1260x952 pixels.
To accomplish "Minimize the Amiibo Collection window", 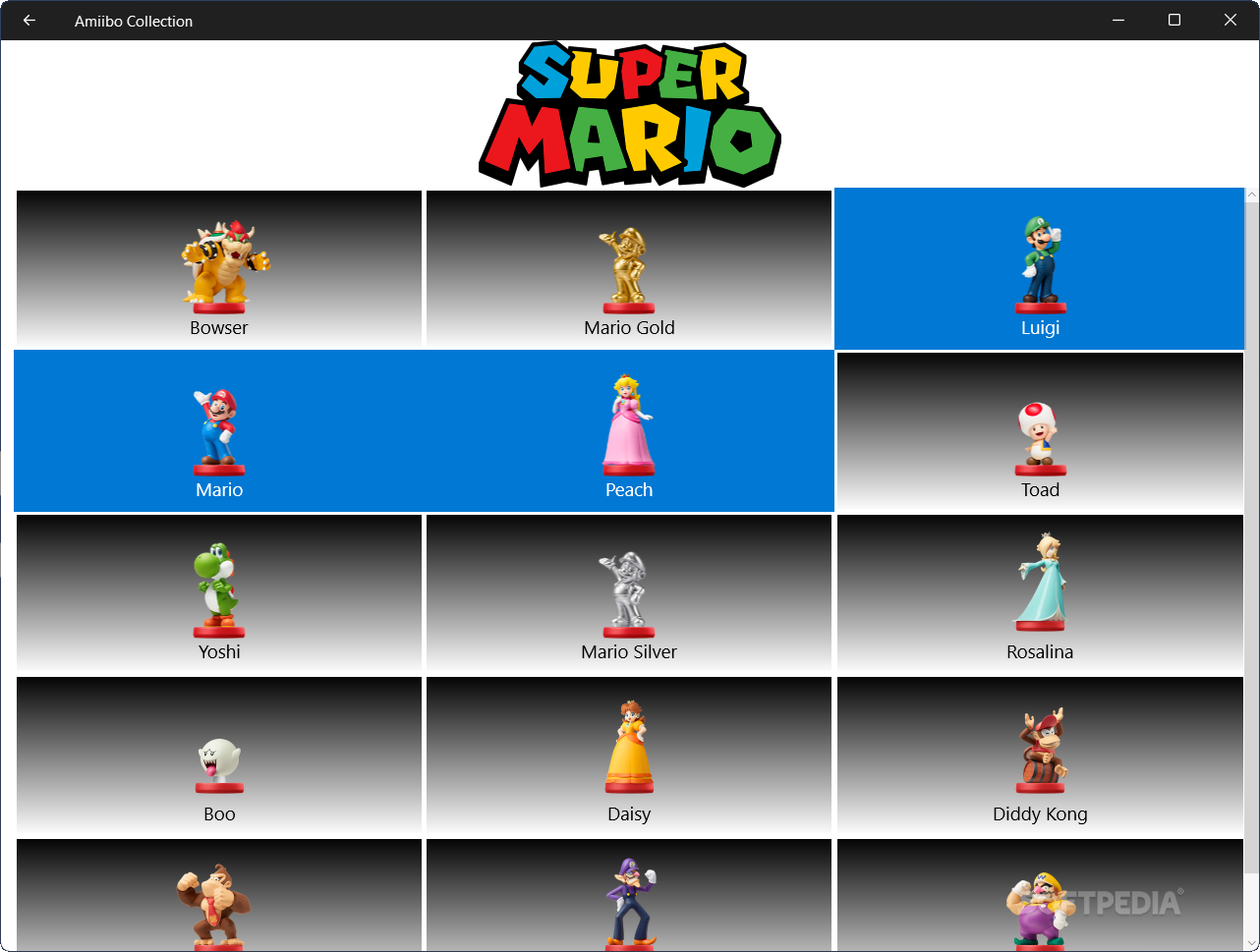I will (1118, 21).
